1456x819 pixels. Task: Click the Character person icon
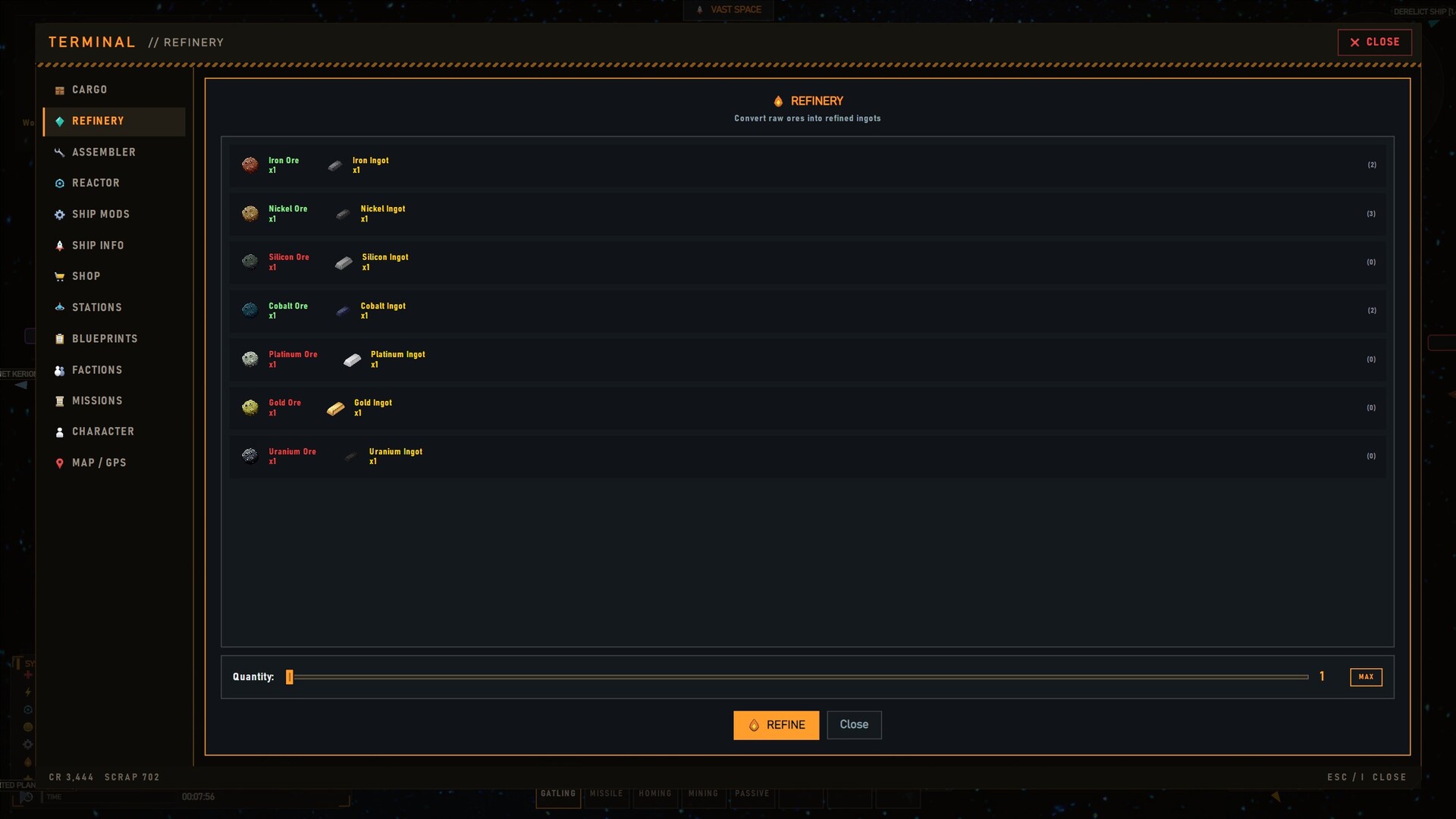pyautogui.click(x=59, y=432)
